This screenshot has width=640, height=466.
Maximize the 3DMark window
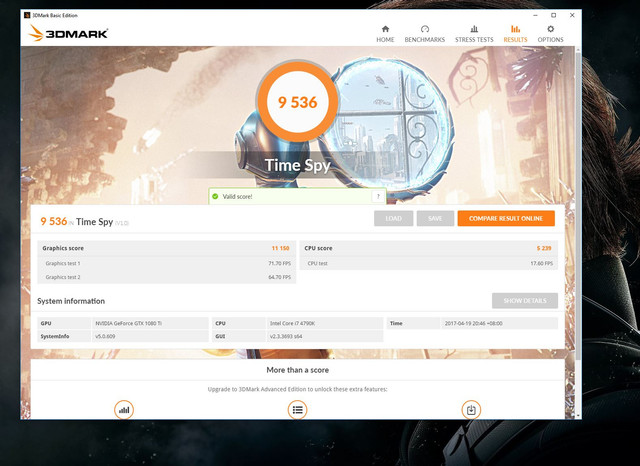coord(553,15)
